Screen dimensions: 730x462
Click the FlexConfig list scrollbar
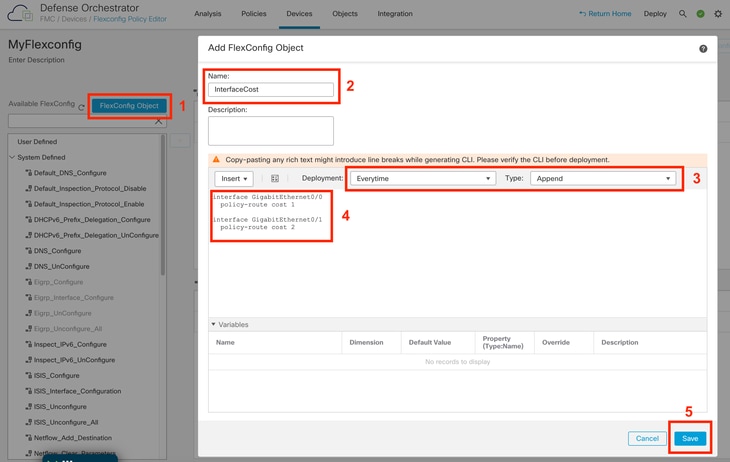click(x=162, y=205)
